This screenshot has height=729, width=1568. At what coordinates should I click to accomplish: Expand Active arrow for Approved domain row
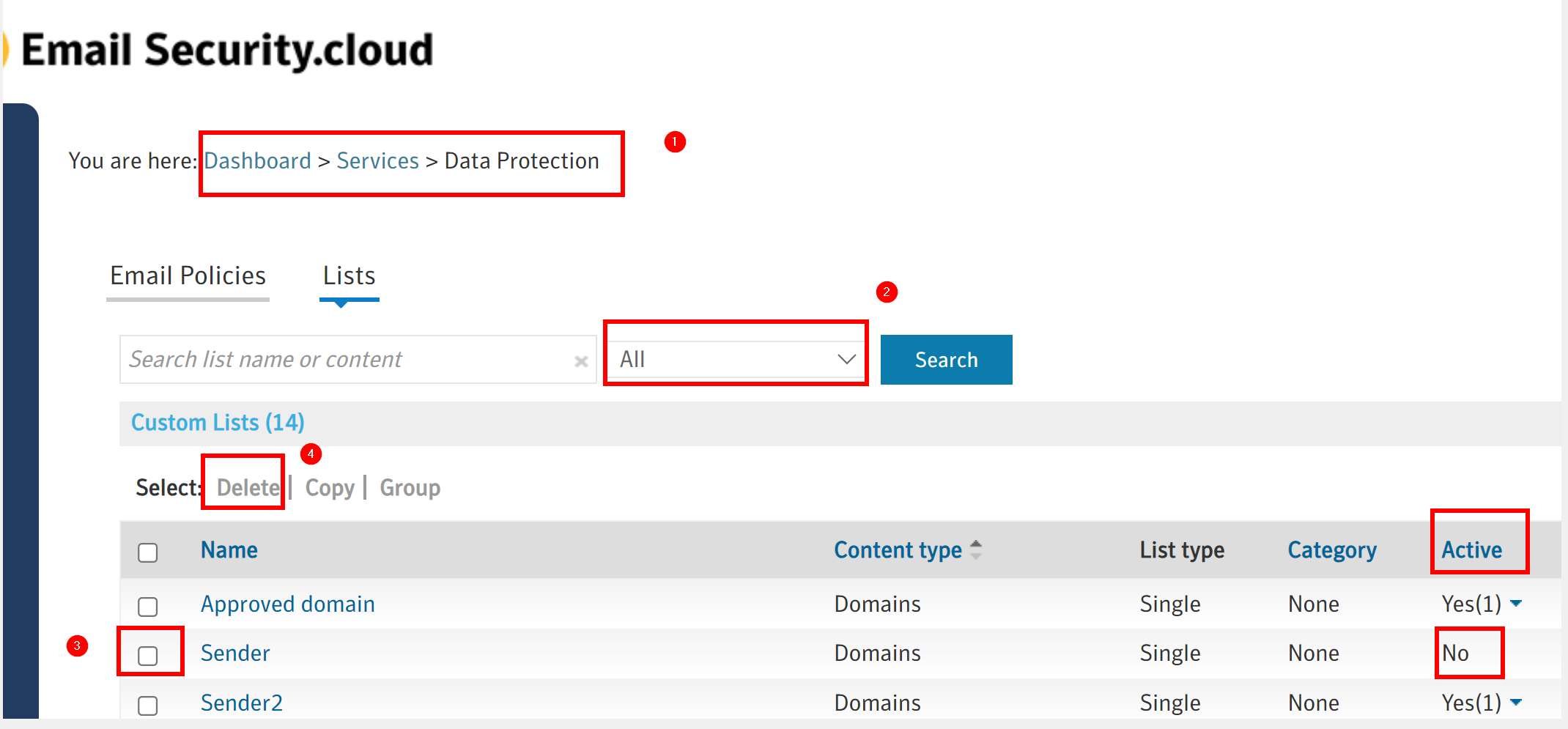point(1517,604)
